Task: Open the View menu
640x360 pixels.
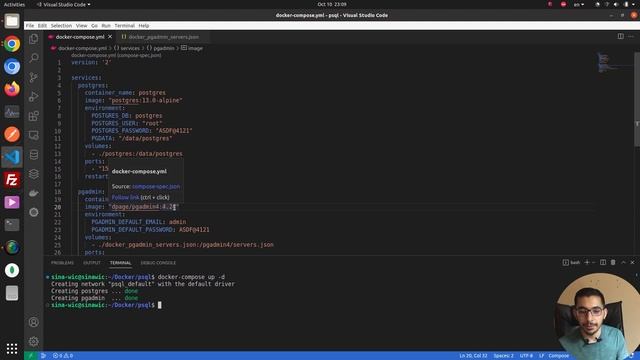Action: click(x=82, y=26)
